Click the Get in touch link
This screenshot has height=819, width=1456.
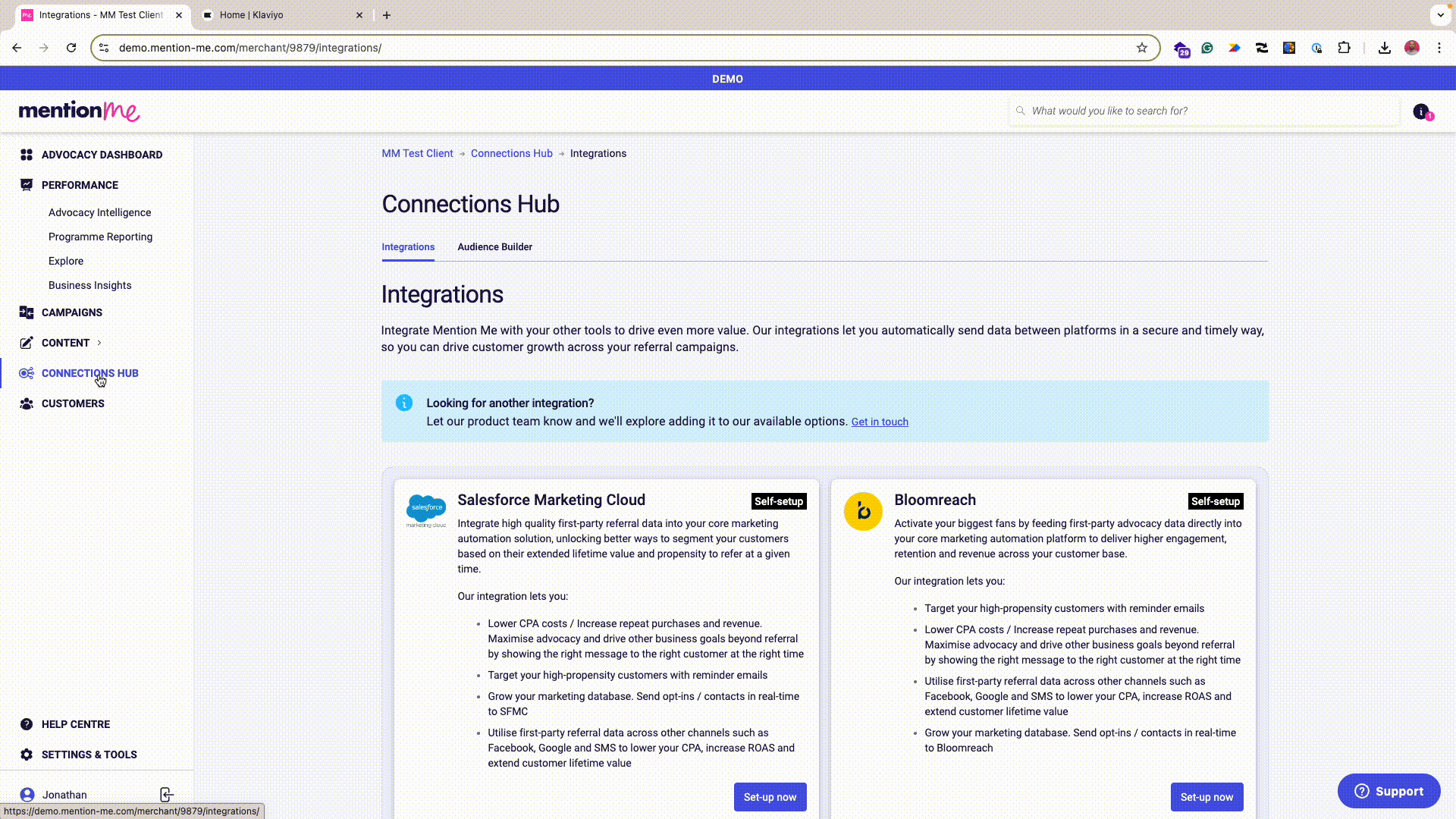pyautogui.click(x=880, y=422)
